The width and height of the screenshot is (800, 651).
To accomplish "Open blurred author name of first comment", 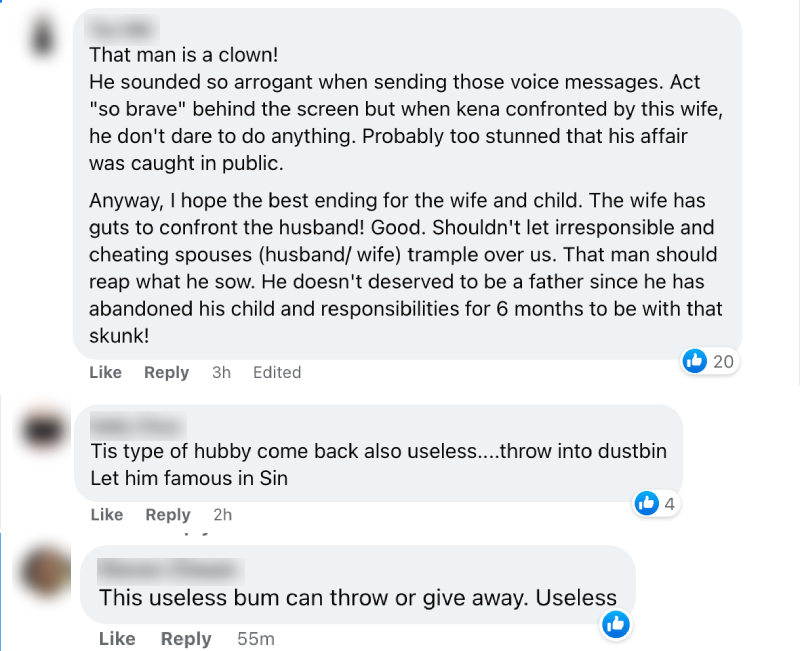I will pyautogui.click(x=123, y=29).
